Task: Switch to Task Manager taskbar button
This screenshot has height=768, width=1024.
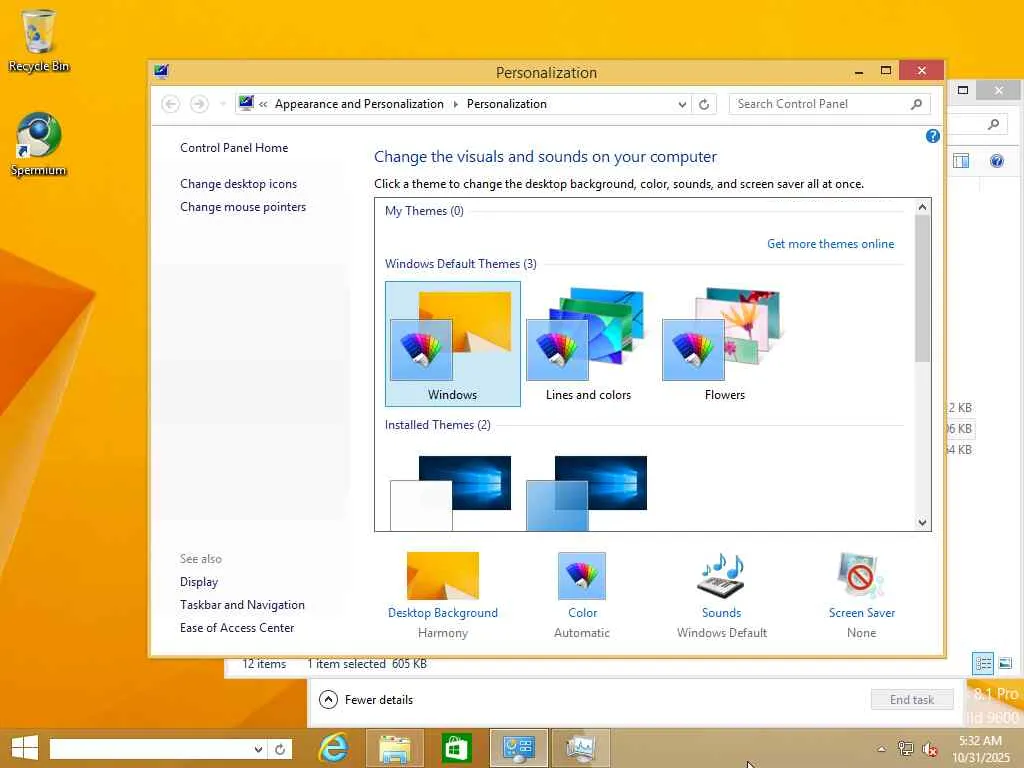Action: pyautogui.click(x=581, y=748)
